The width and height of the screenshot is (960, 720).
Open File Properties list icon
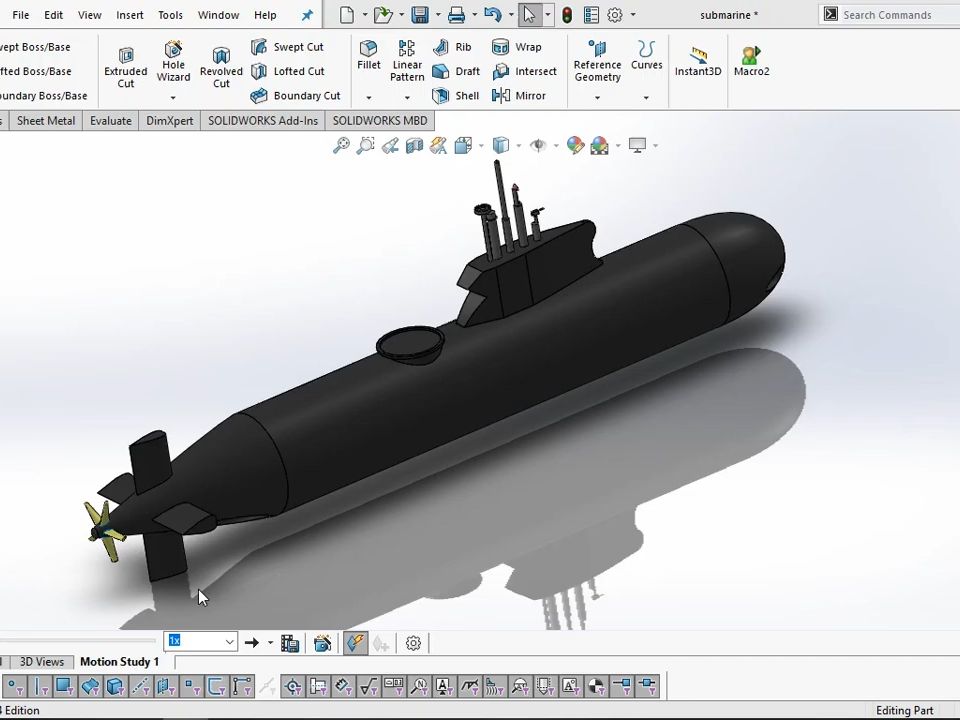coord(591,15)
